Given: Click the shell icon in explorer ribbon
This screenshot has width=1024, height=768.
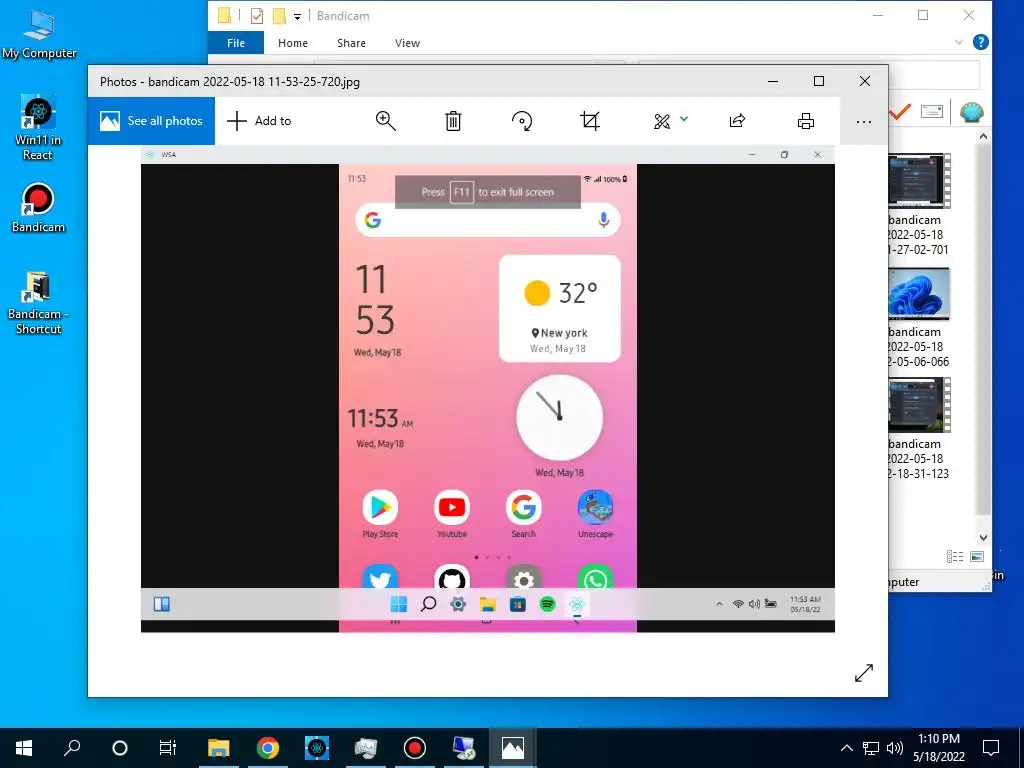Looking at the screenshot, I should tap(972, 112).
